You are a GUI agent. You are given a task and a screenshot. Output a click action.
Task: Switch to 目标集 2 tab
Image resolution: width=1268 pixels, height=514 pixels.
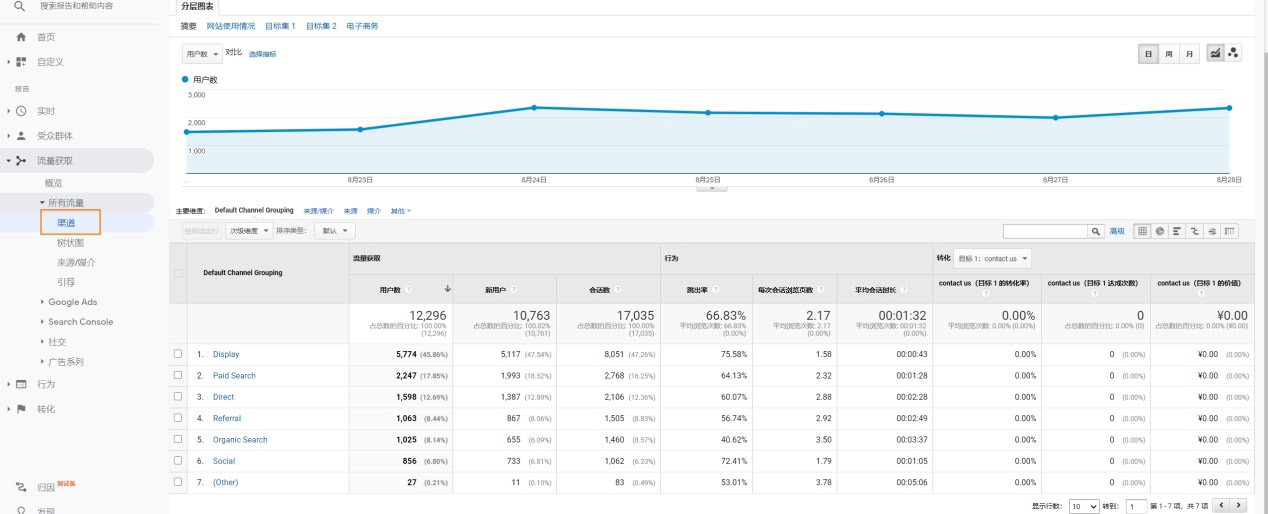click(321, 26)
